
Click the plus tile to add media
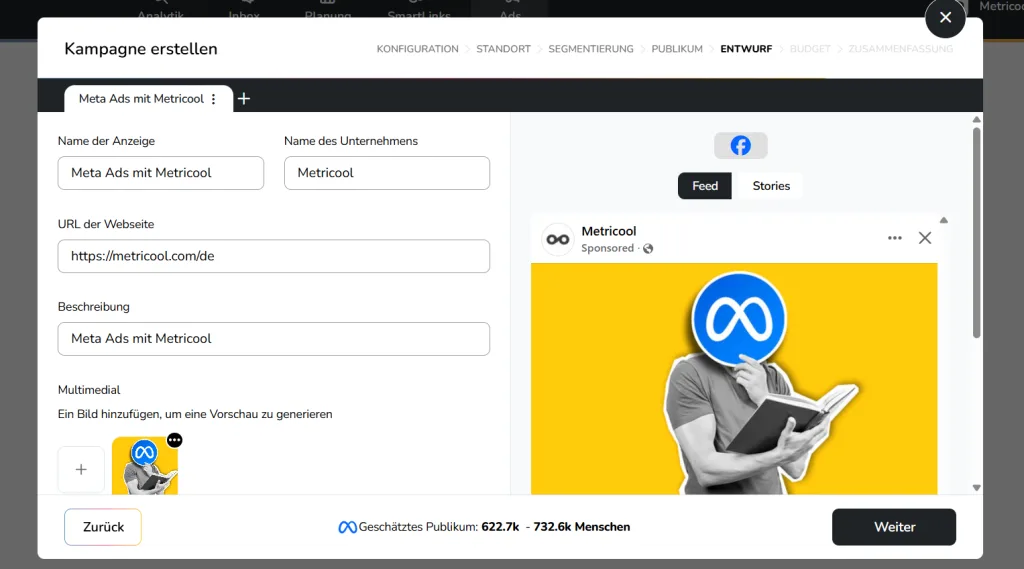click(81, 469)
